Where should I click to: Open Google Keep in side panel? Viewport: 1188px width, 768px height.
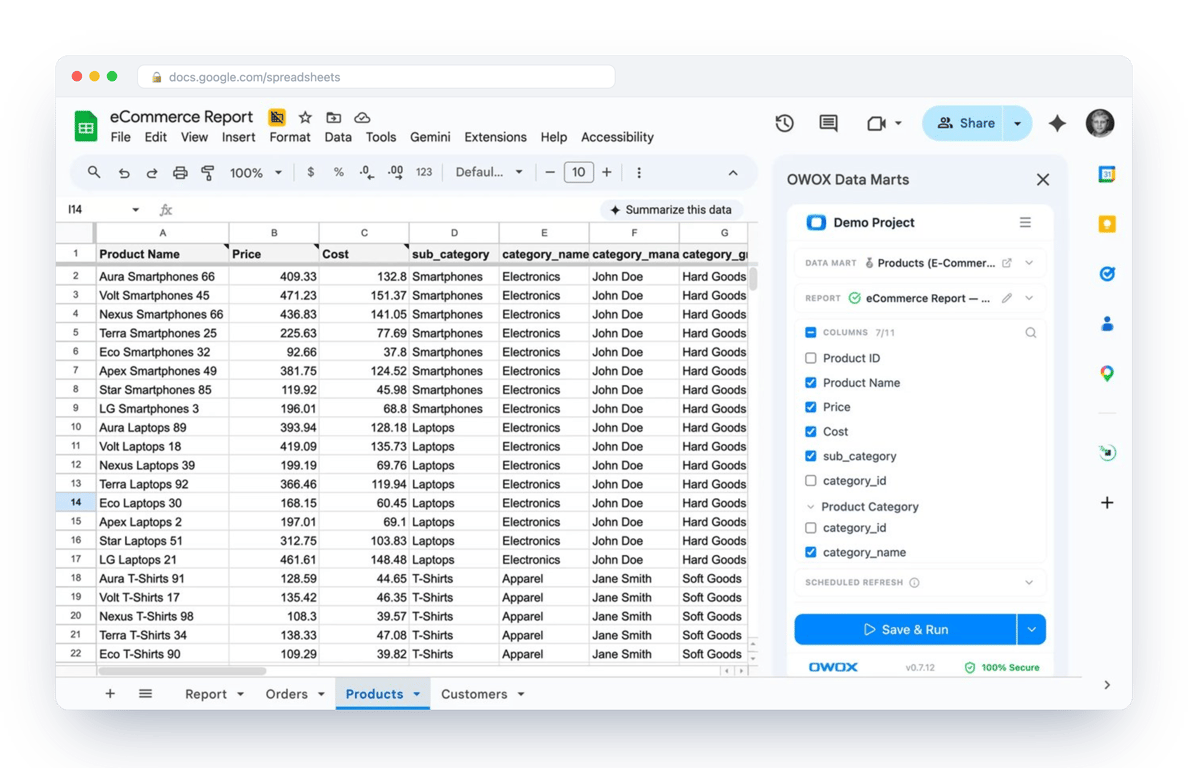click(x=1107, y=223)
